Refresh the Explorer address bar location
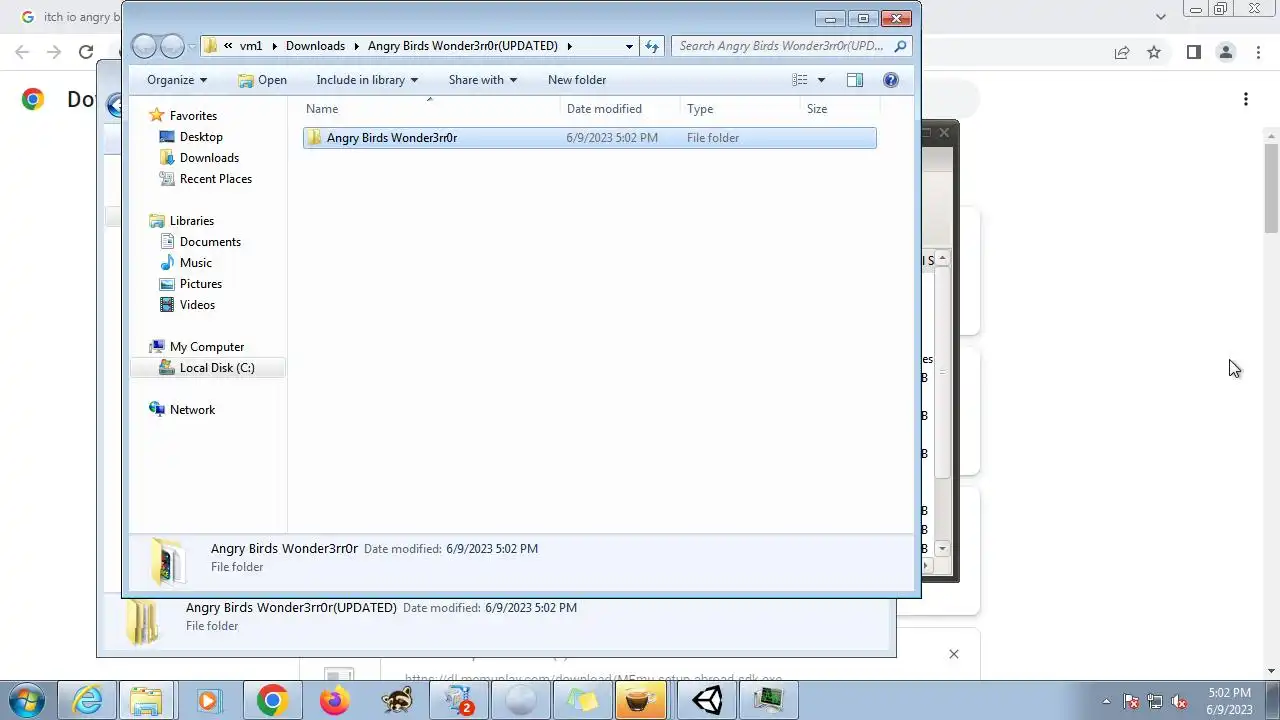This screenshot has height=720, width=1280. click(652, 46)
